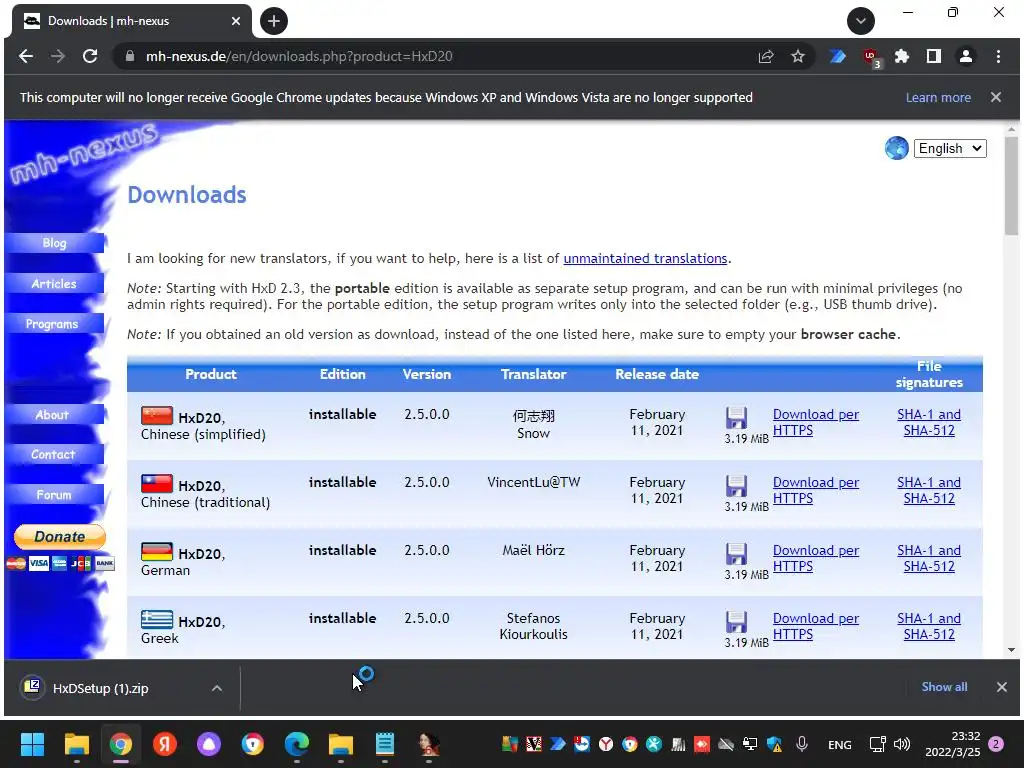Go back to the previous page

click(26, 56)
